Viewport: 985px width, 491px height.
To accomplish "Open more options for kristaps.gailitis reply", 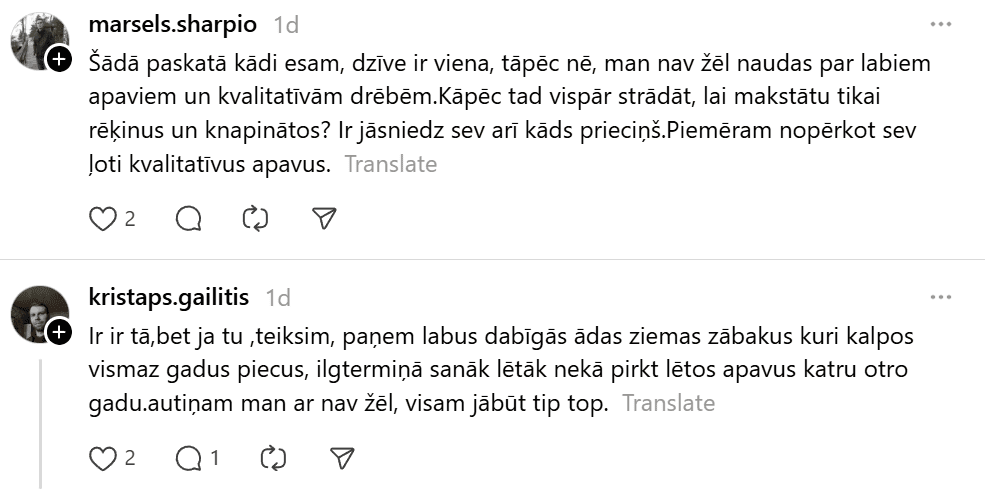I will 941,297.
